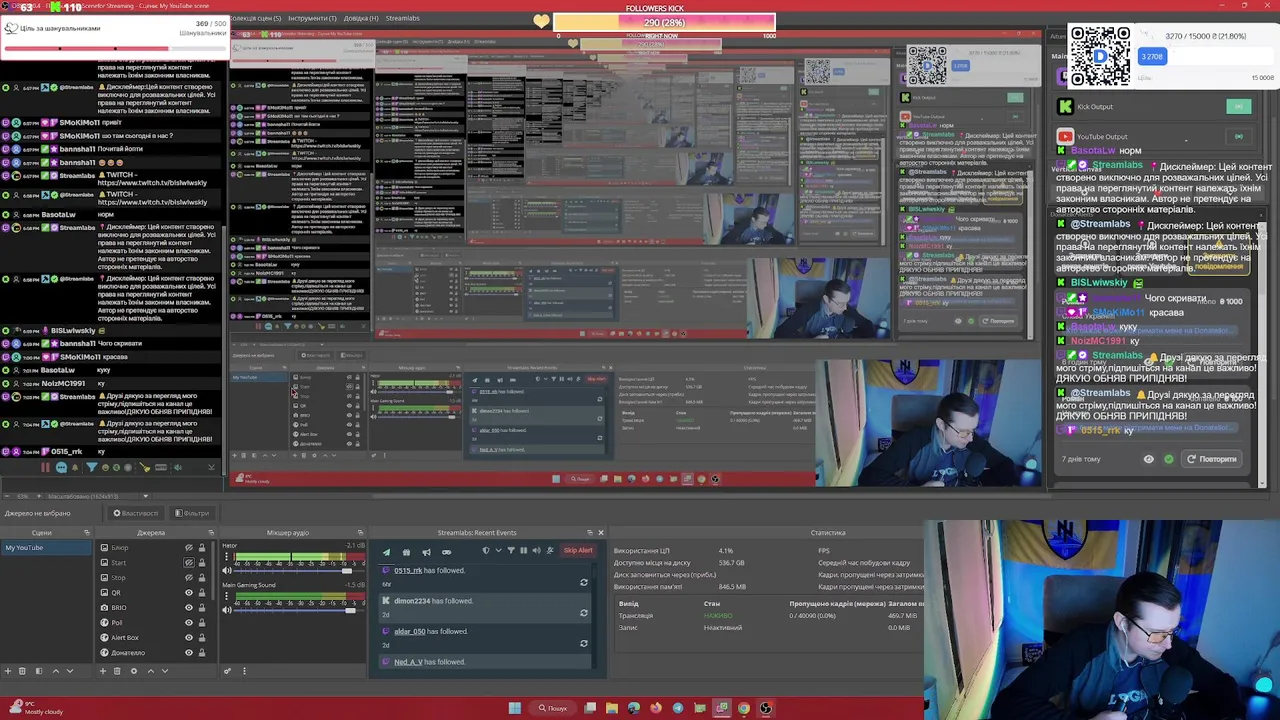1280x720 pixels.
Task: Open the aldar_050 follower link
Action: coord(410,631)
